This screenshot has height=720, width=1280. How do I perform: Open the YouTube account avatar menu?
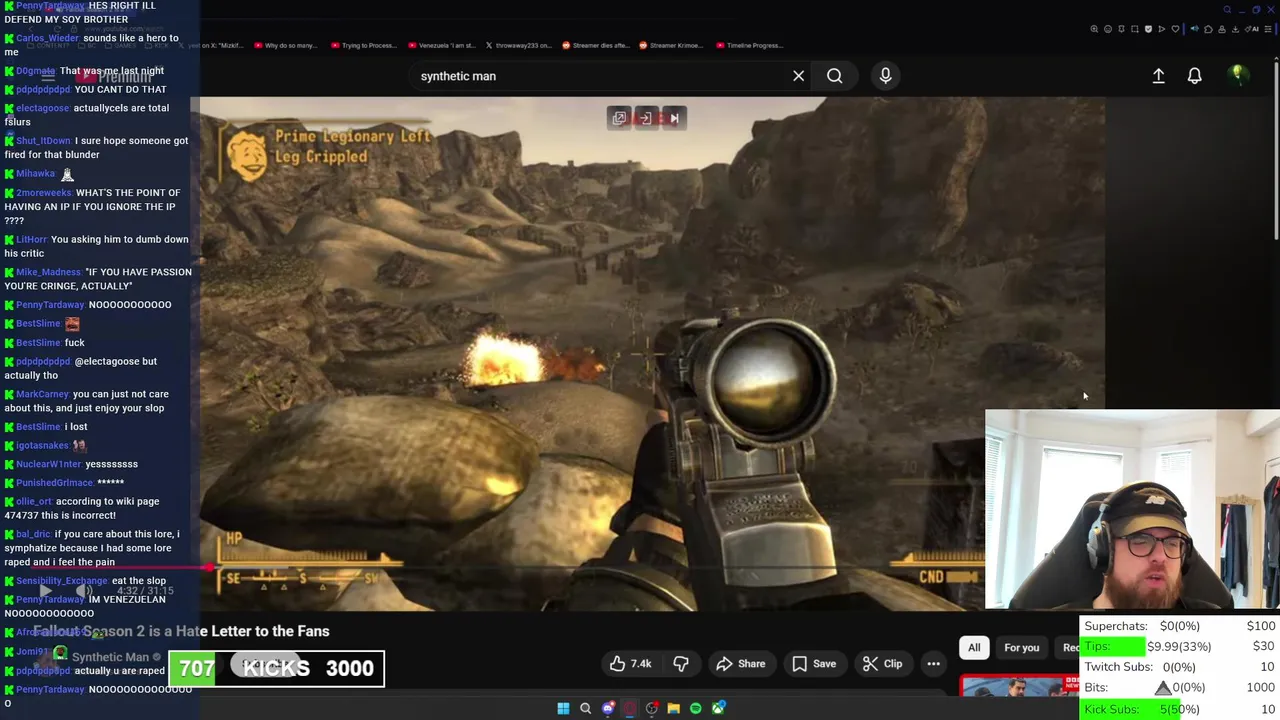coord(1237,76)
